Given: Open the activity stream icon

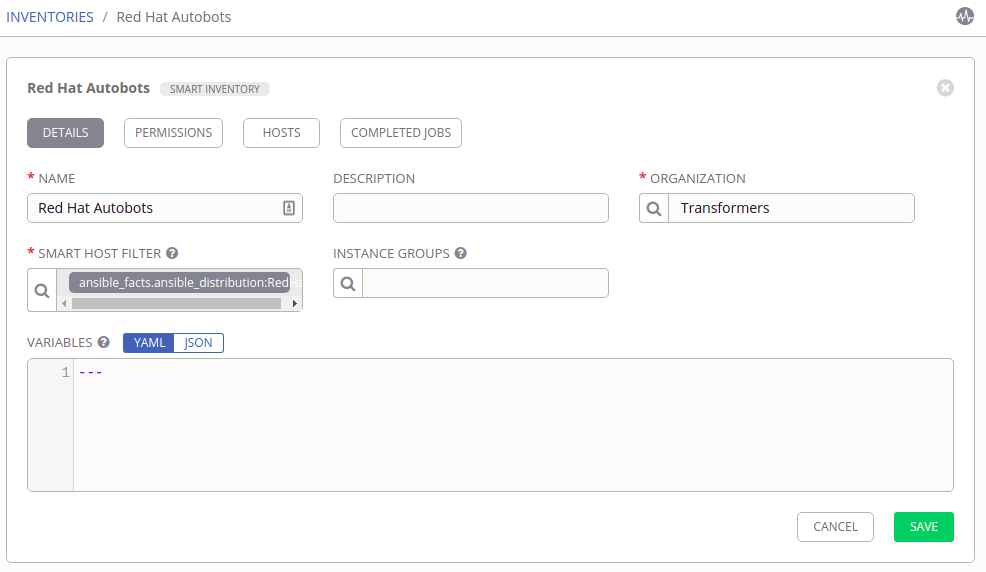Looking at the screenshot, I should tap(964, 17).
